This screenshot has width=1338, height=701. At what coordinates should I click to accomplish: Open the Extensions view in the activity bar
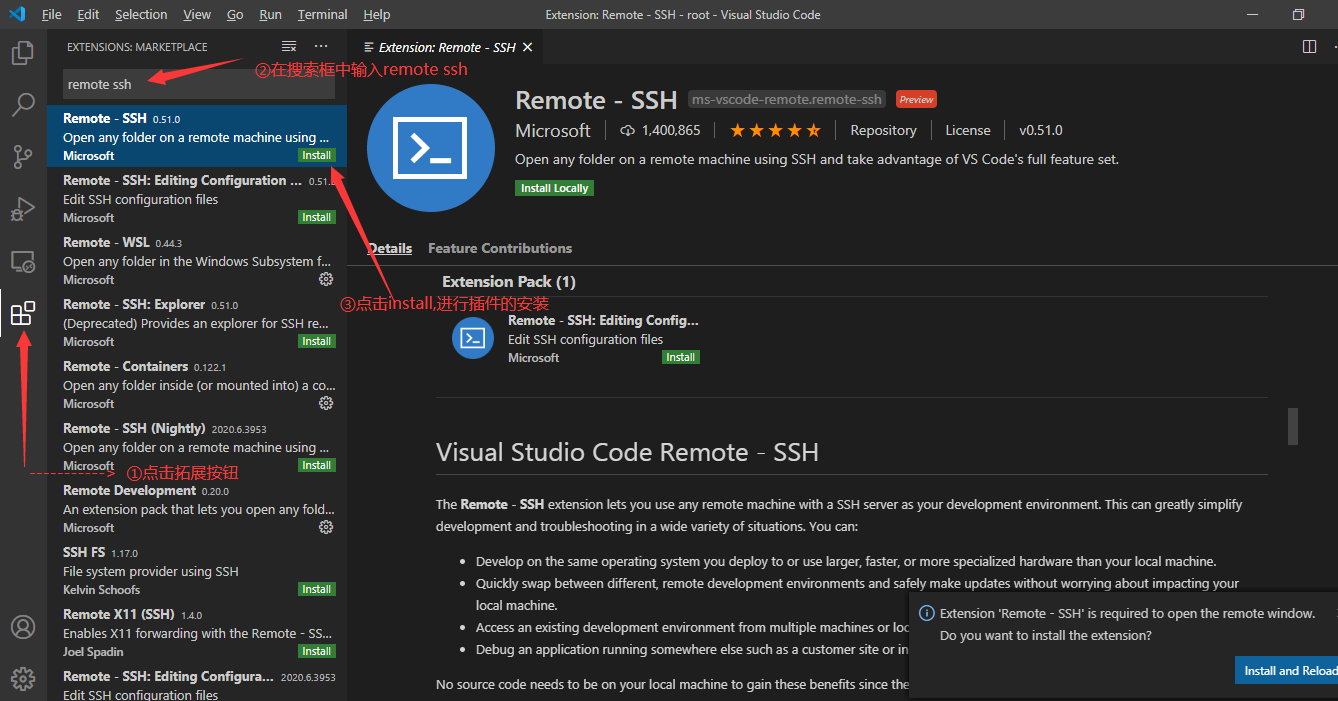click(x=22, y=314)
